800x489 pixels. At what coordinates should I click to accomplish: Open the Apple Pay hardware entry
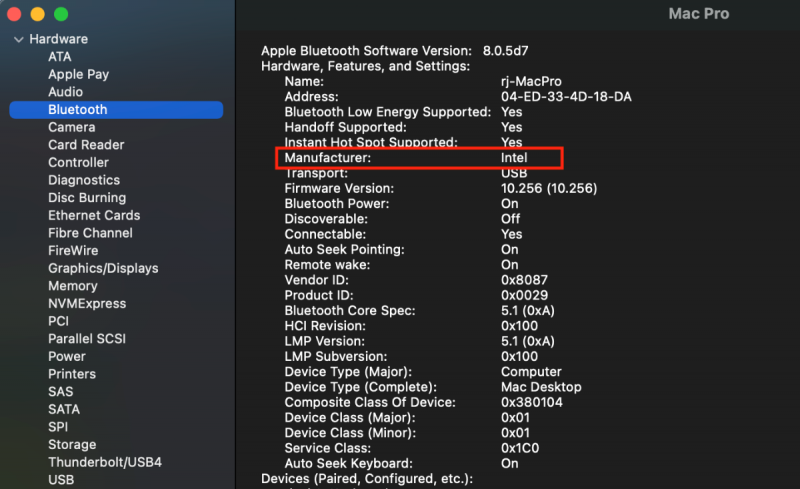(x=78, y=74)
